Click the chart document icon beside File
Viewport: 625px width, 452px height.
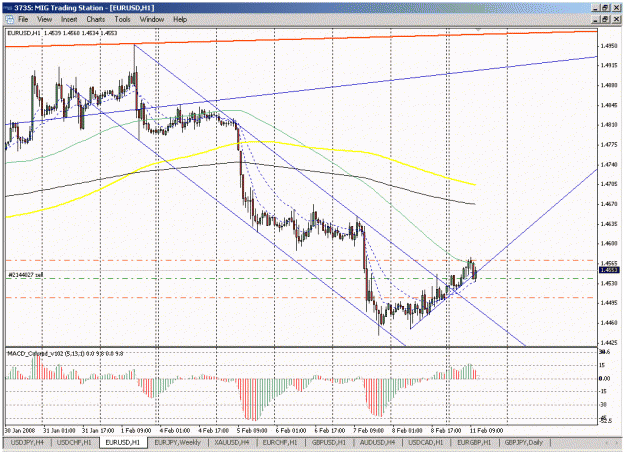coord(9,19)
